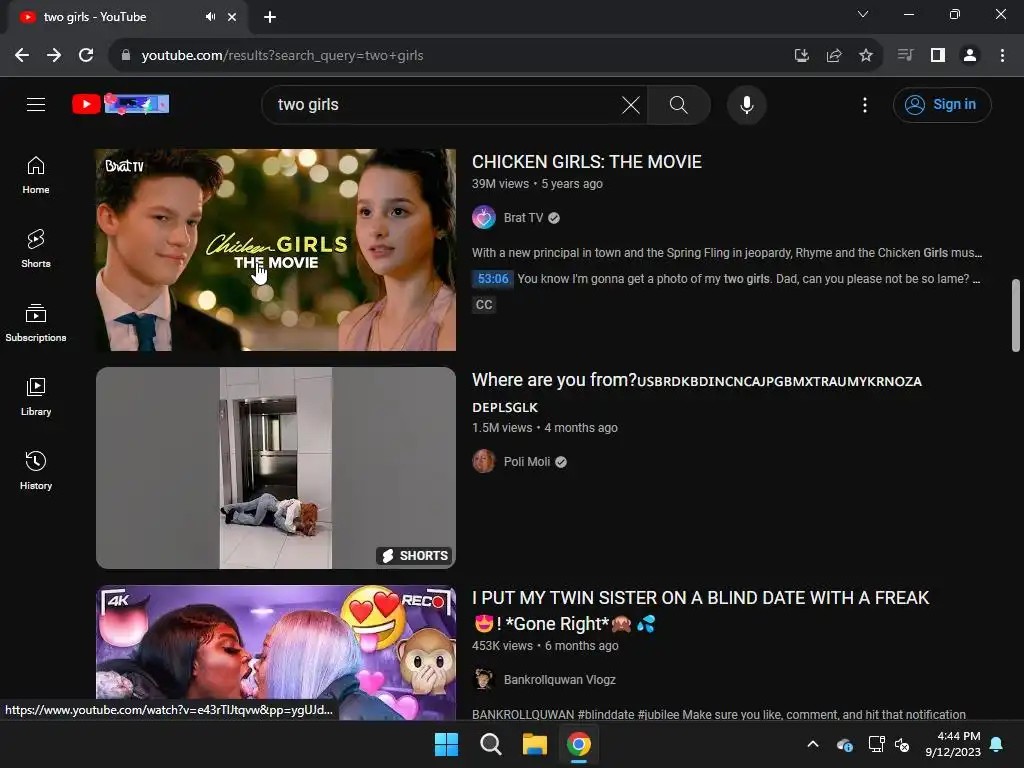Click the Bankrollquwan Vlogz avatar

pos(484,680)
